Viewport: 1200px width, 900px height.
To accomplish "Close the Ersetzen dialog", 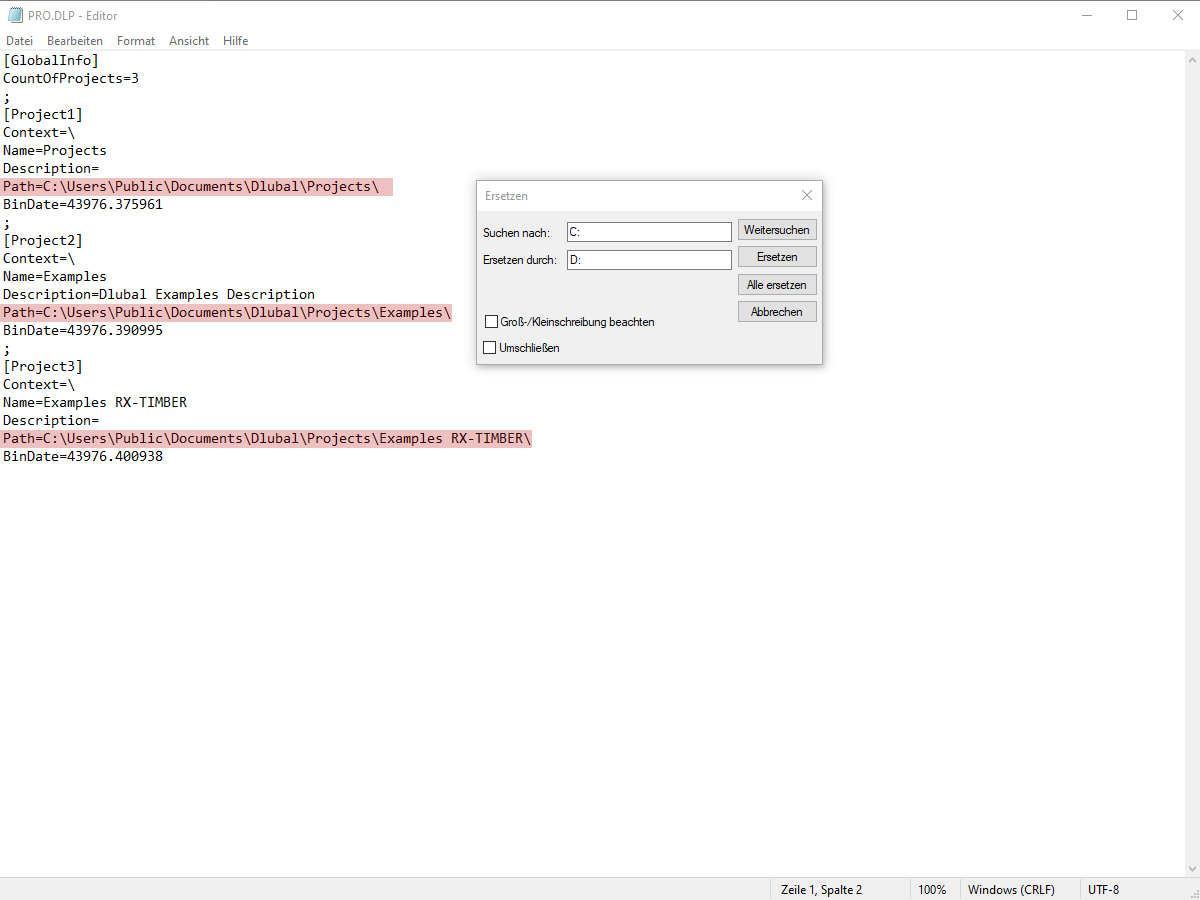I will [807, 195].
